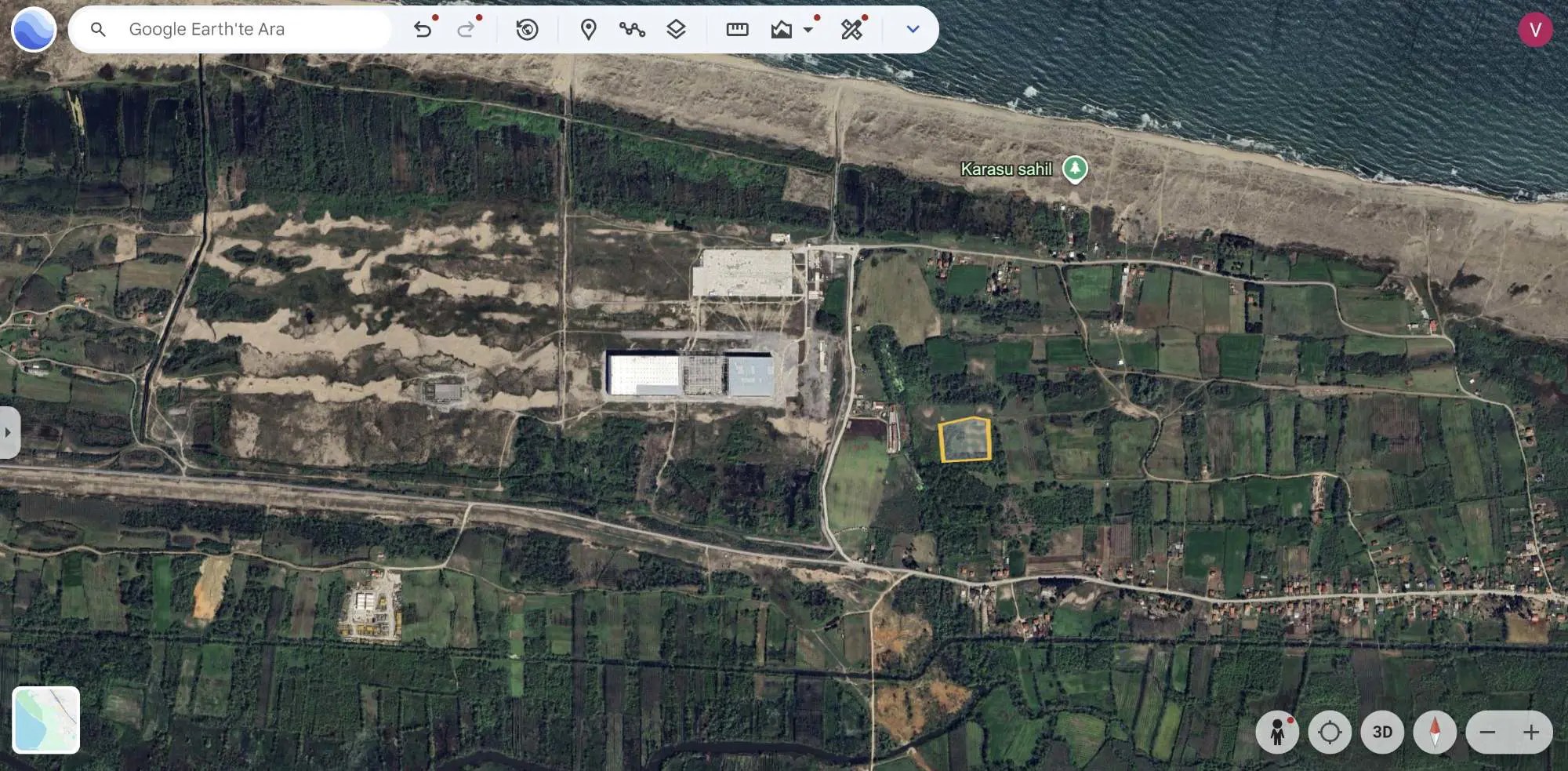
Task: Undo the last action
Action: (x=423, y=30)
